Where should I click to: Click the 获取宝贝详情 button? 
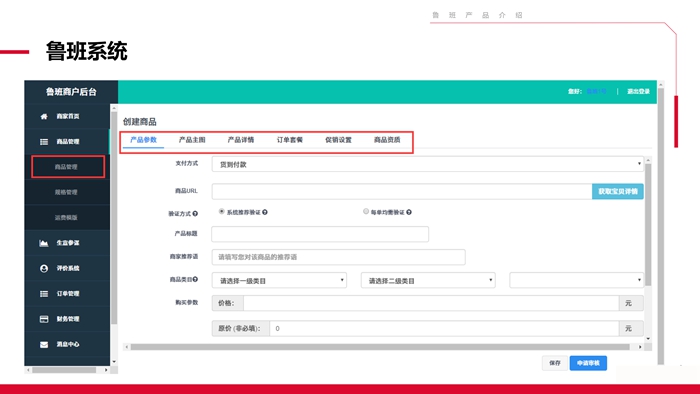[x=618, y=191]
